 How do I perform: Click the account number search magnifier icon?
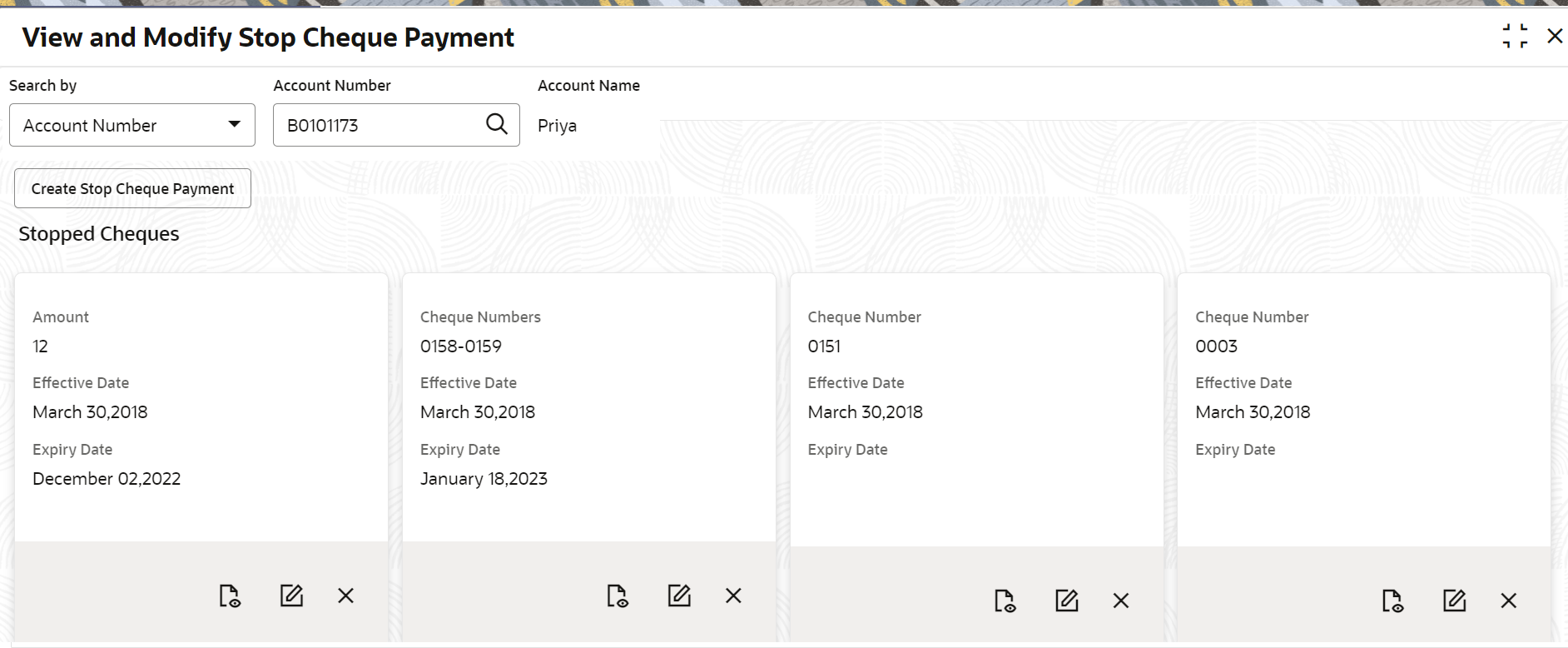pyautogui.click(x=497, y=124)
